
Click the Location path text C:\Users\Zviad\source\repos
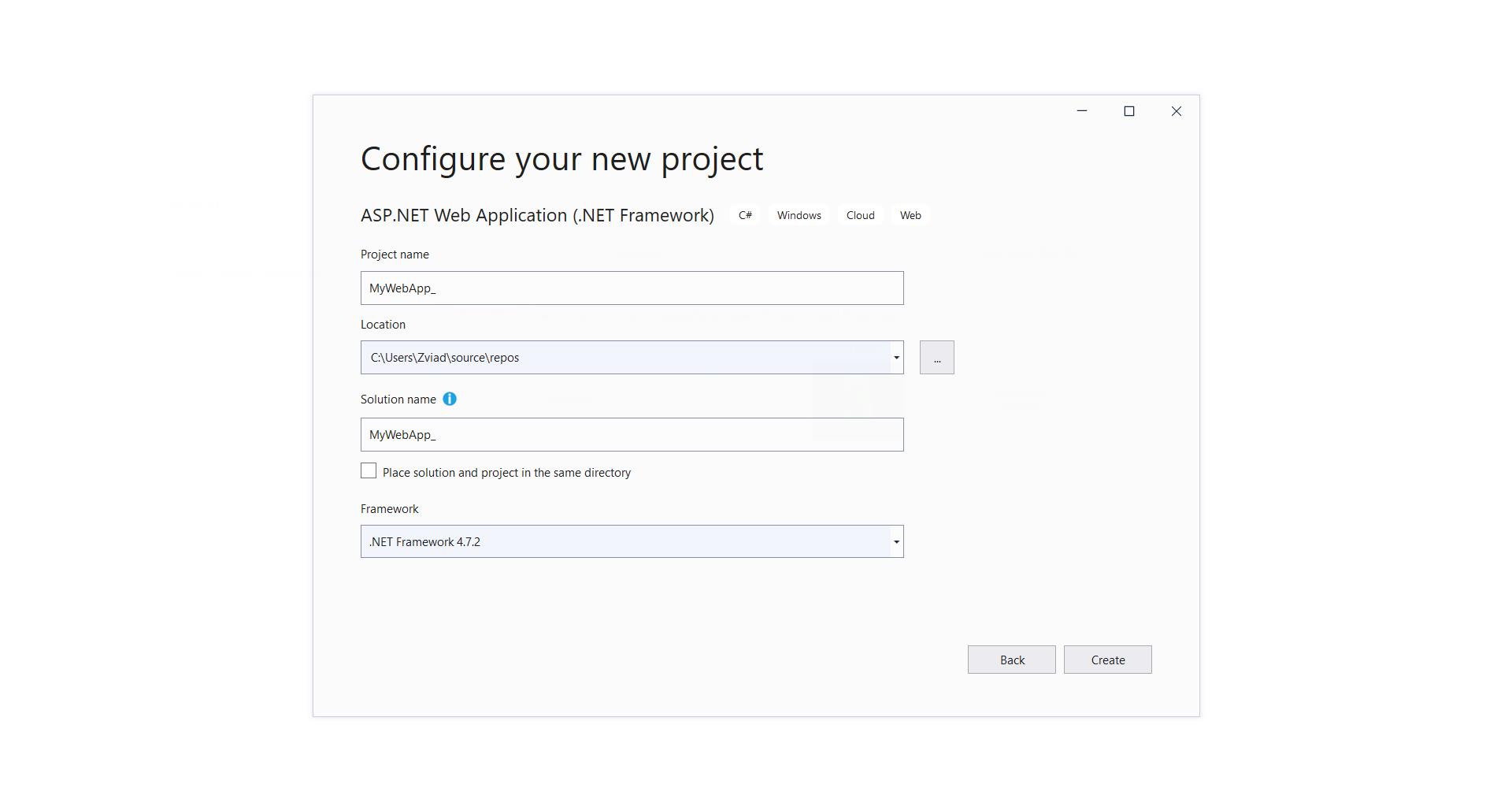[x=445, y=358]
